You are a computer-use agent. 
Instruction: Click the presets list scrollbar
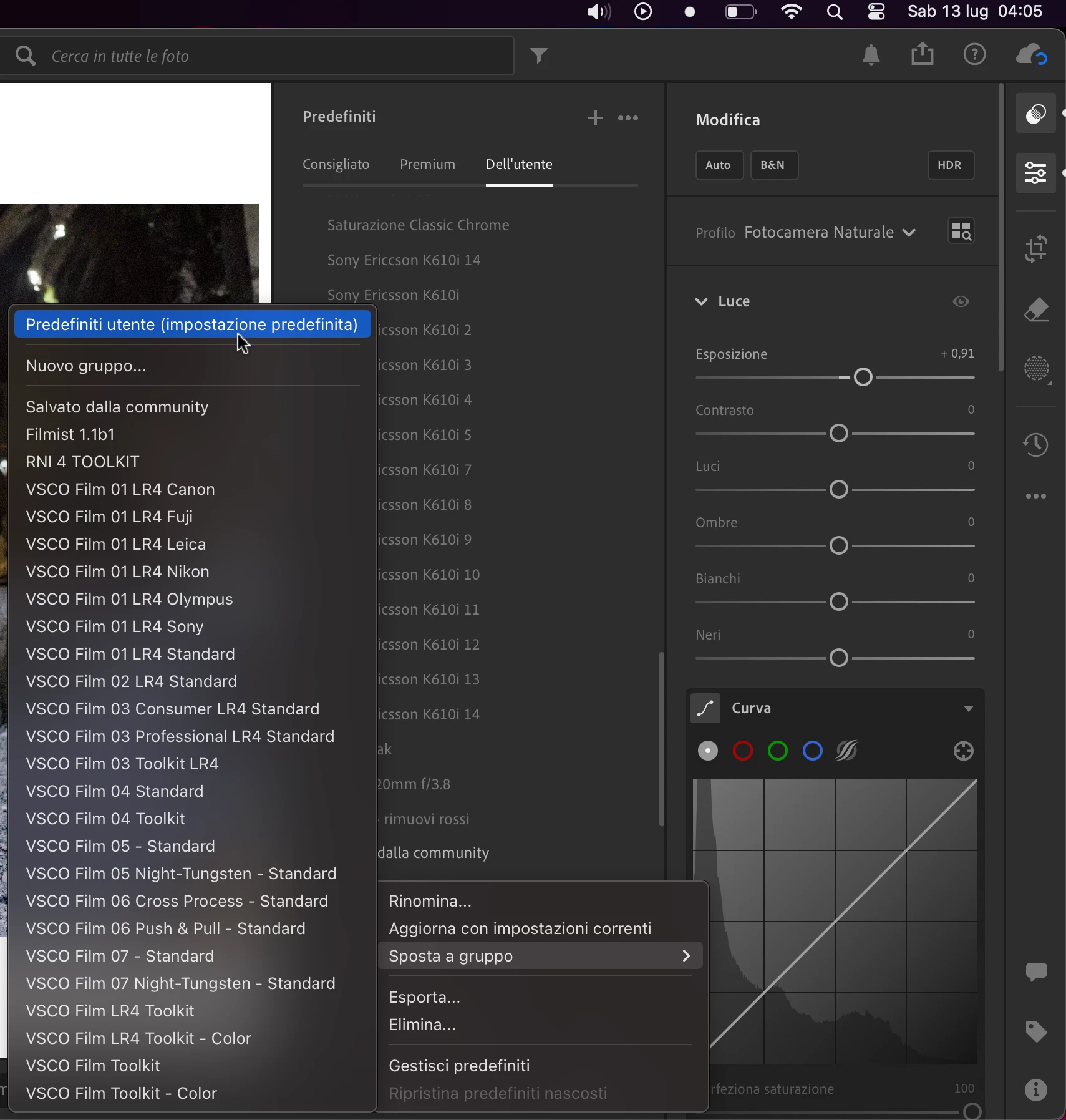(x=661, y=739)
